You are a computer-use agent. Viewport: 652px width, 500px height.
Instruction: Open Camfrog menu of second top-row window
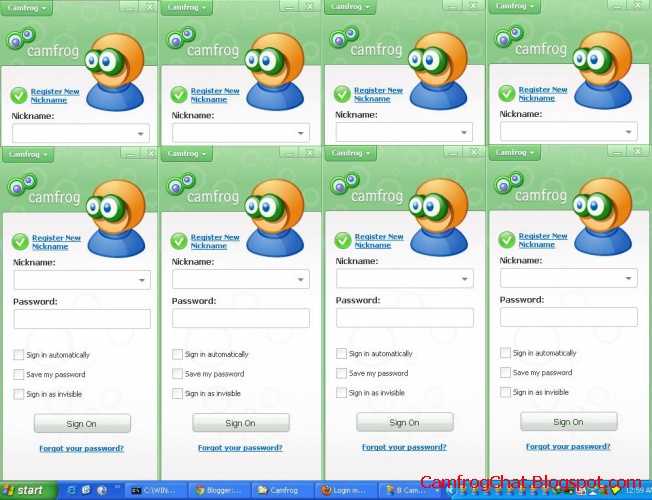187,7
